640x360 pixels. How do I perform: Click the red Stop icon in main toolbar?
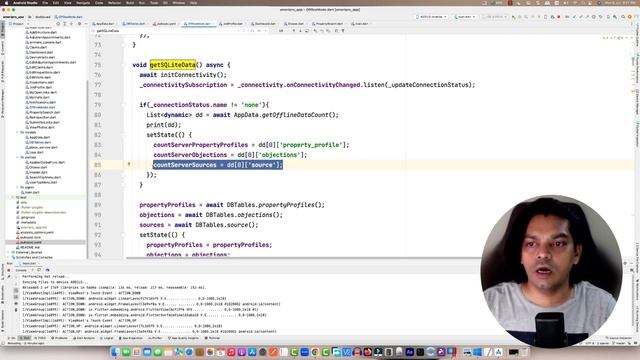pos(558,17)
